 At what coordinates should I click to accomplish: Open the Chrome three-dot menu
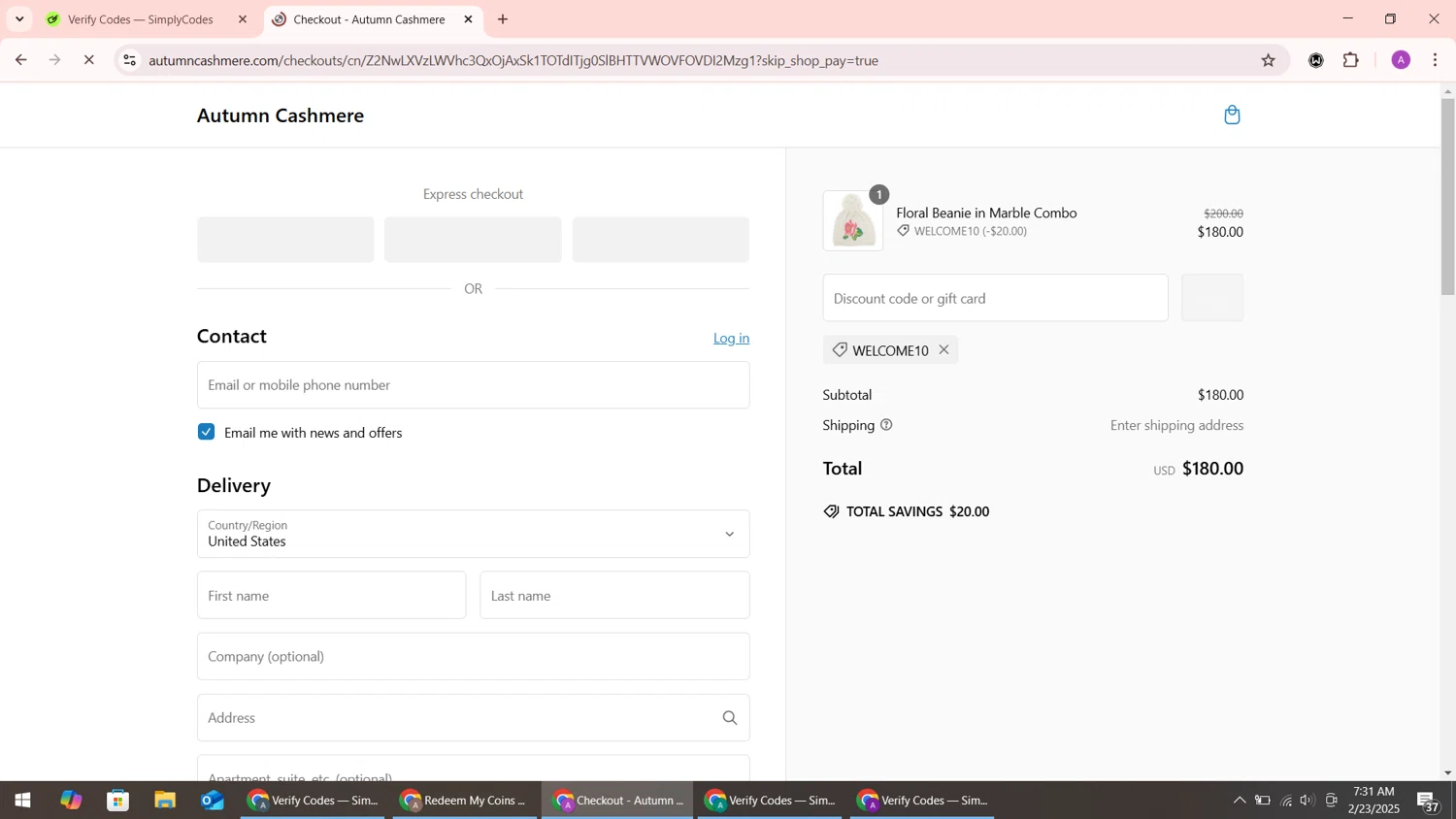tap(1436, 60)
